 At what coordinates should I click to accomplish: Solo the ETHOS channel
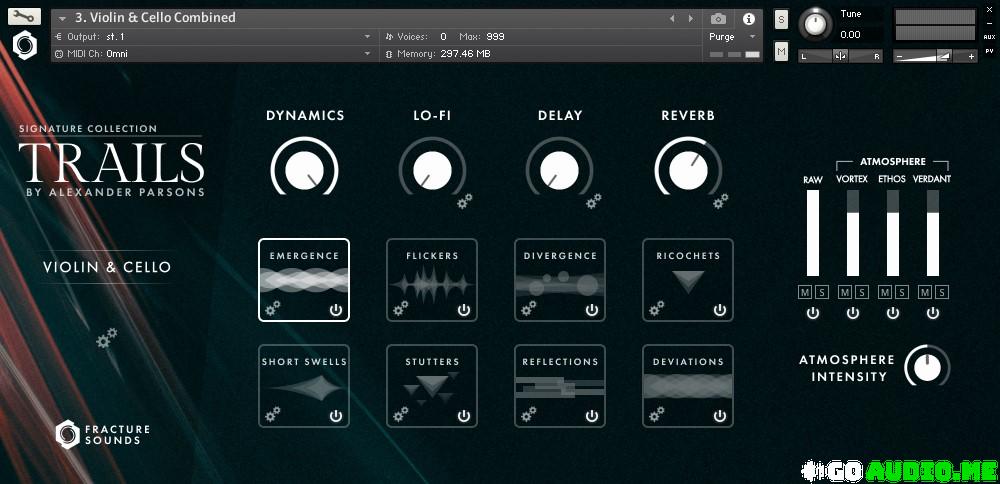tap(901, 292)
